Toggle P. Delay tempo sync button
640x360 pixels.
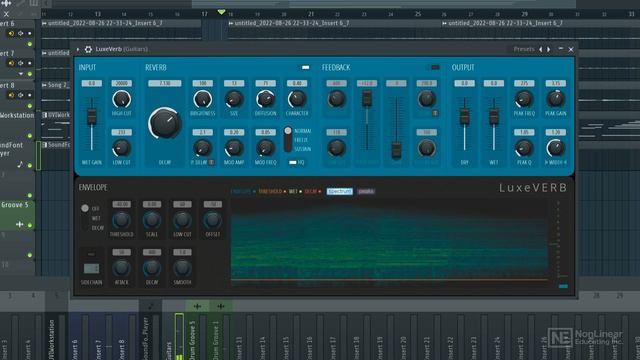(x=211, y=162)
